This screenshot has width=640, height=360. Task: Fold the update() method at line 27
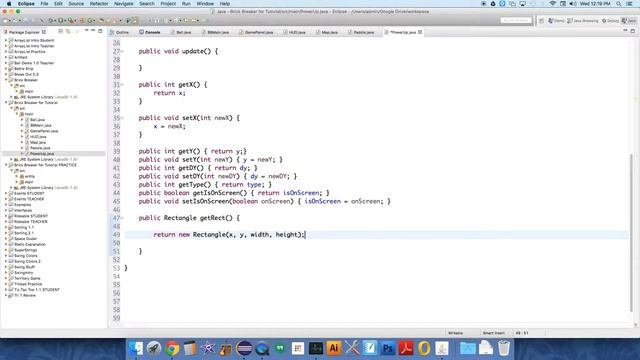point(122,51)
